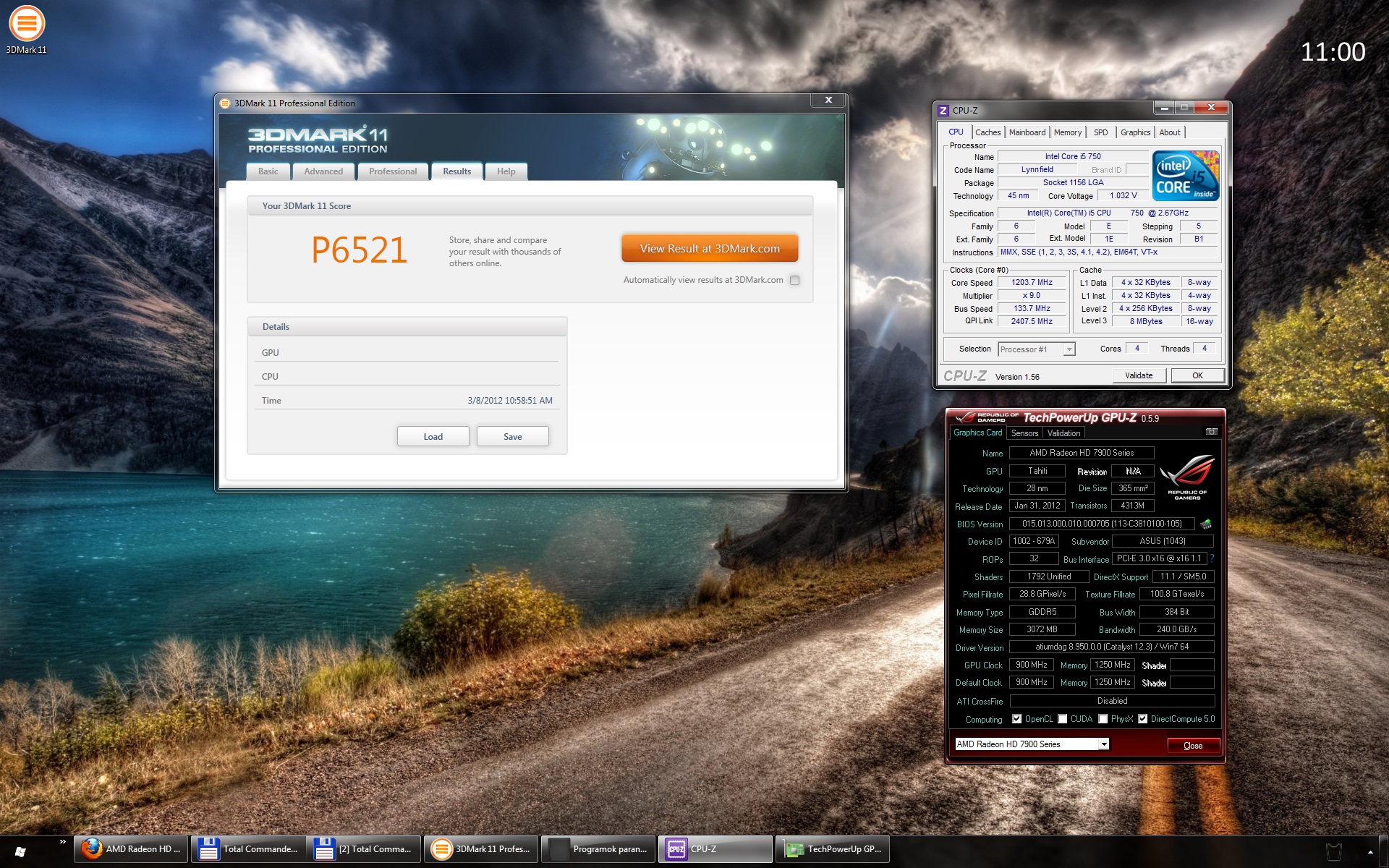
Task: Select the CPU tab in CPU-Z
Action: 956,132
